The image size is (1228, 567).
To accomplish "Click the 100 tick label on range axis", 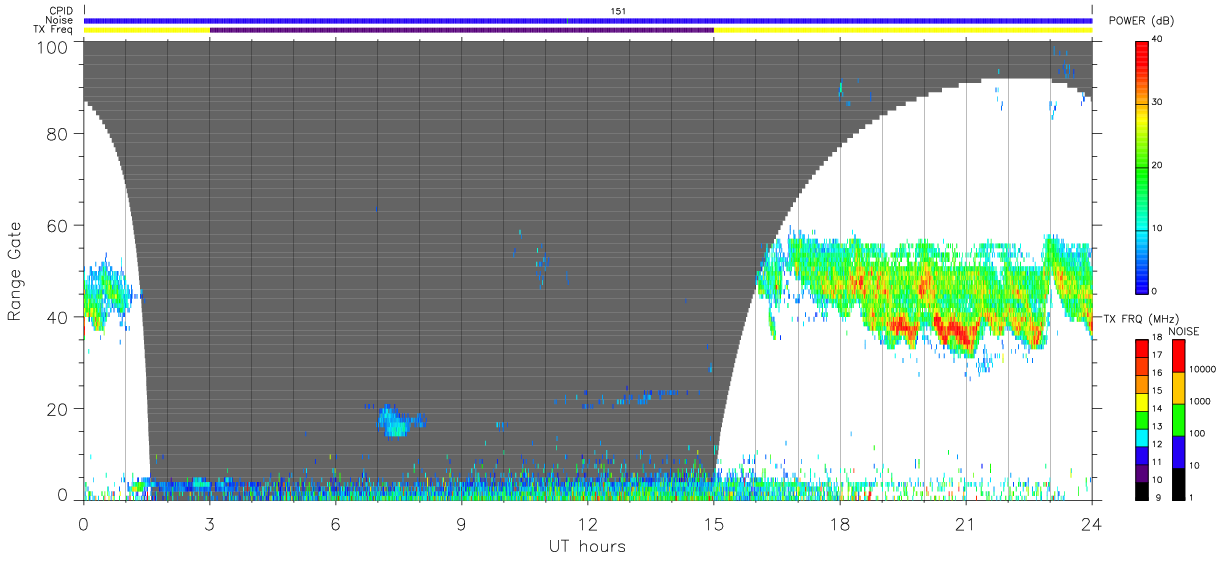I will [54, 47].
